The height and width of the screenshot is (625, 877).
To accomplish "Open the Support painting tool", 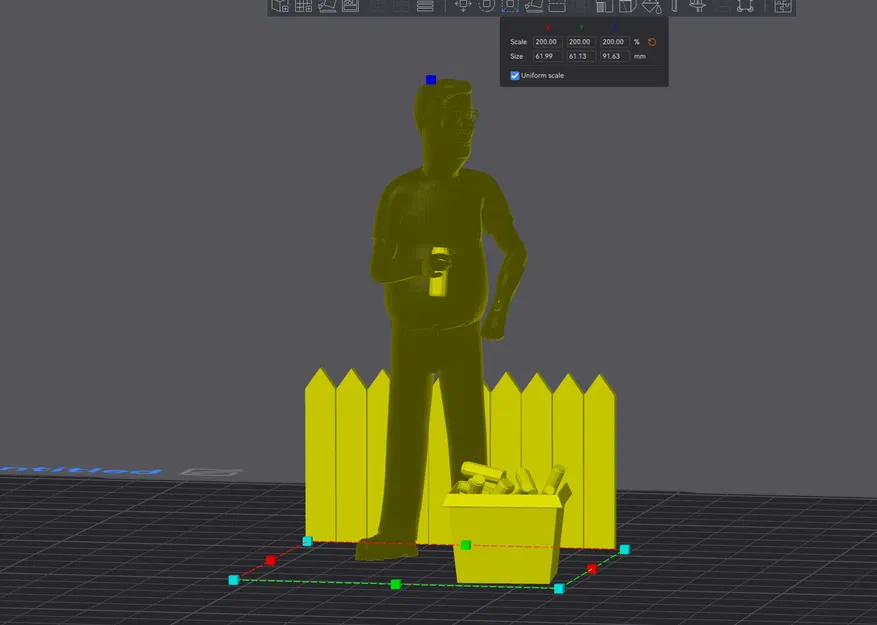I will click(x=604, y=6).
